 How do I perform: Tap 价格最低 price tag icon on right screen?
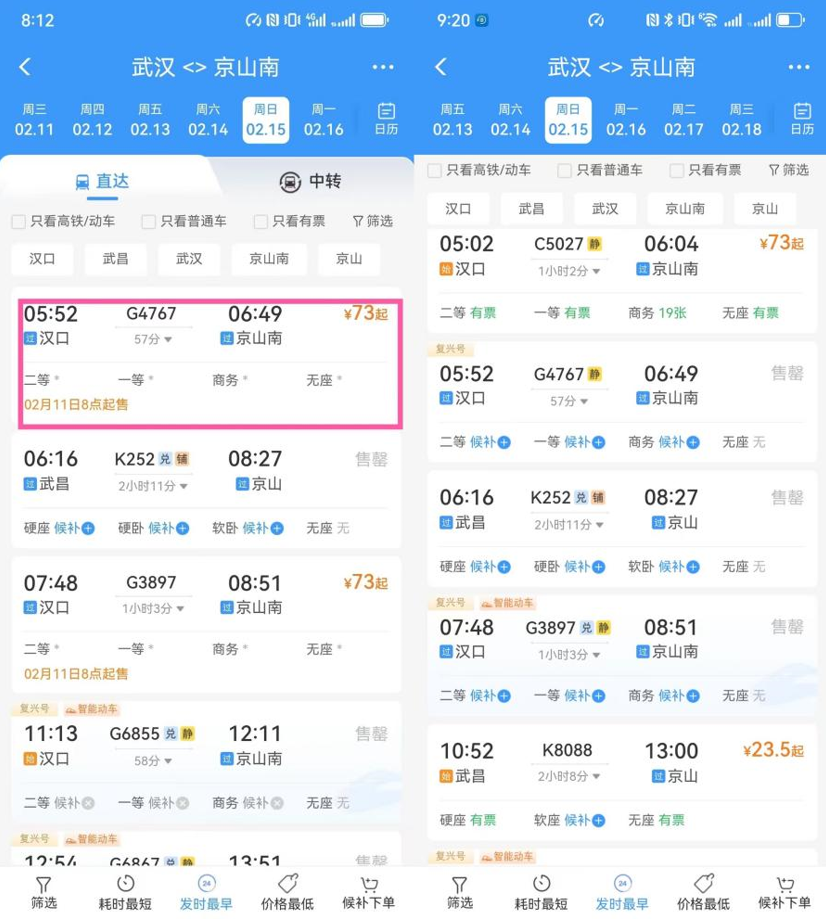(703, 883)
